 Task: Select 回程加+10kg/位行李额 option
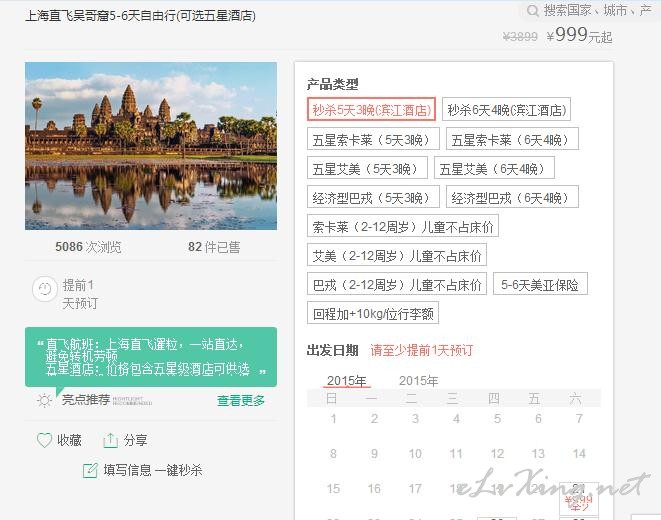click(x=373, y=313)
